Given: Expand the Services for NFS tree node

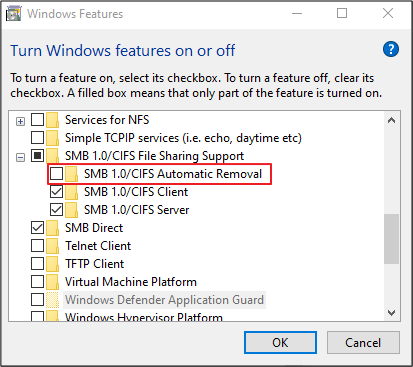Looking at the screenshot, I should [20, 121].
